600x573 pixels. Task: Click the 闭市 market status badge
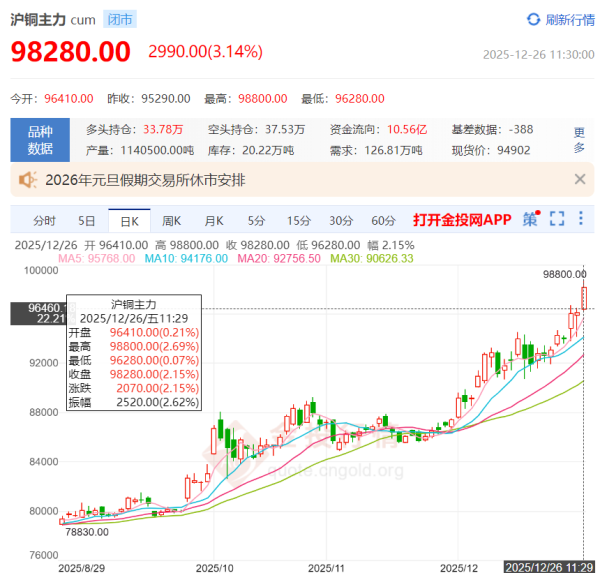click(120, 20)
